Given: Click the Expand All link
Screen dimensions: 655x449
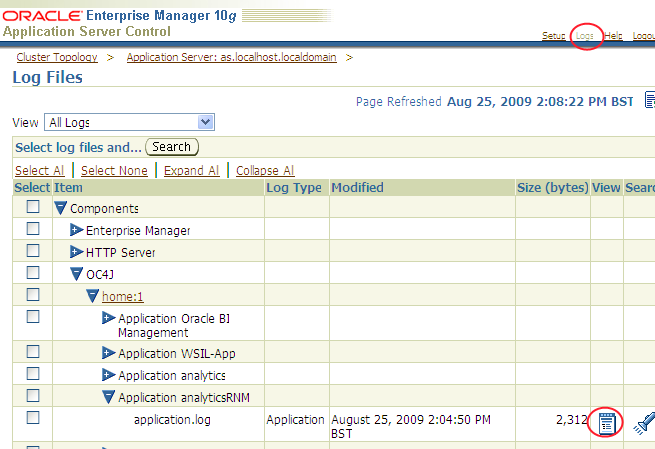Looking at the screenshot, I should pyautogui.click(x=191, y=171).
